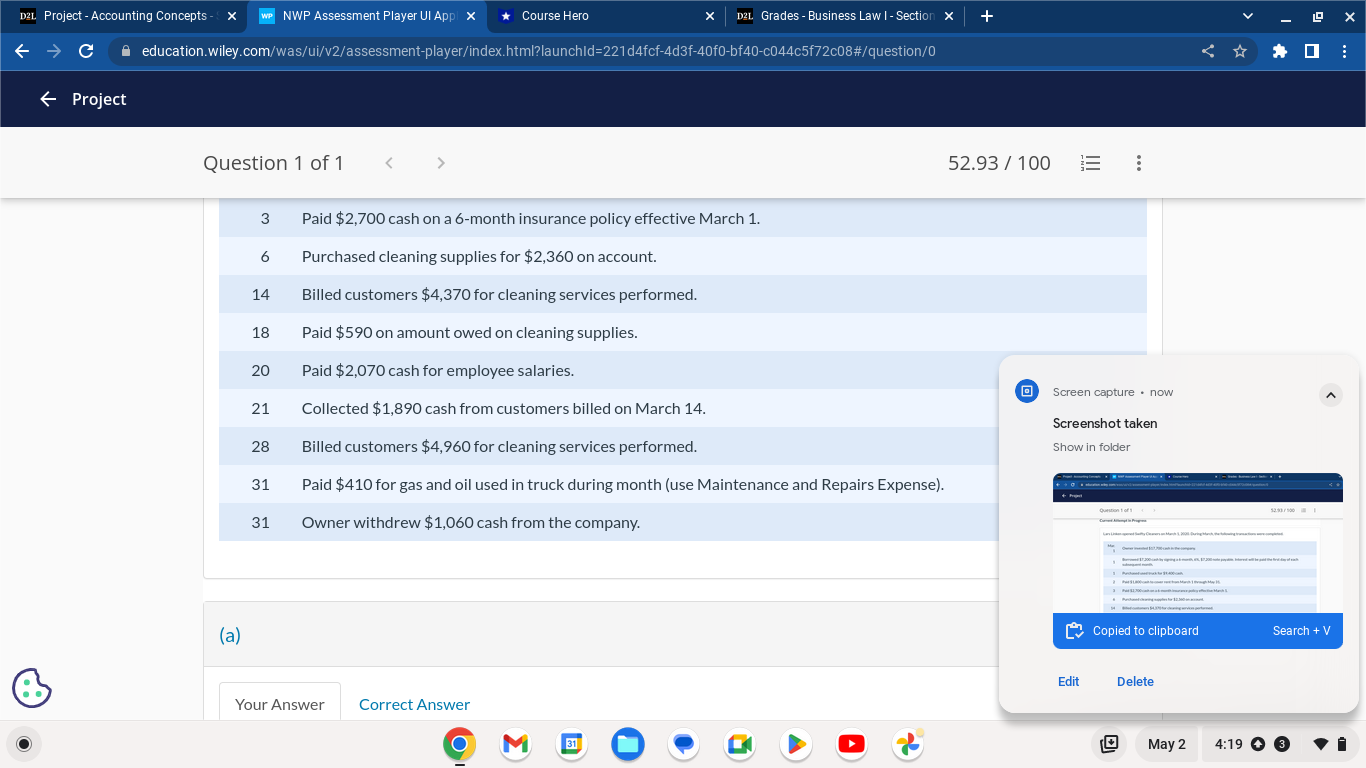This screenshot has height=768, width=1366.
Task: Advance using the next question chevron
Action: click(440, 162)
